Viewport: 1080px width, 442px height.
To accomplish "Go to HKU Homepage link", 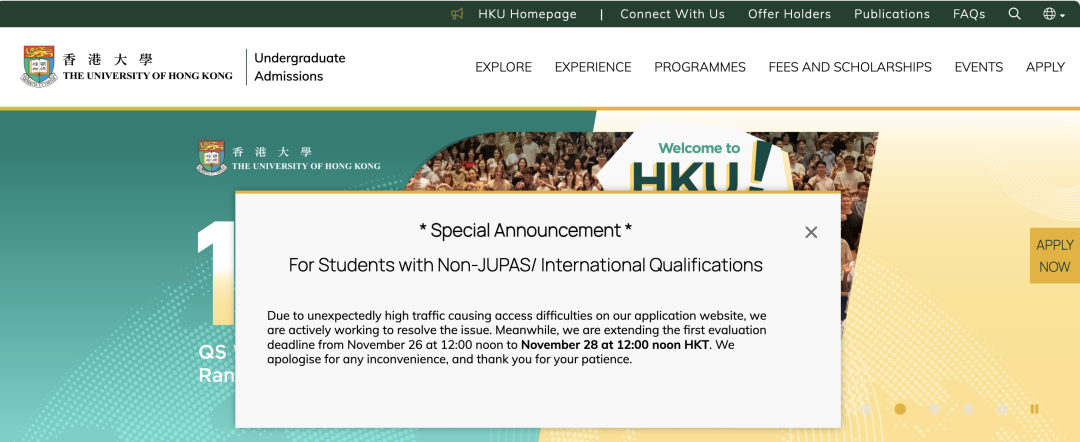I will pyautogui.click(x=527, y=14).
